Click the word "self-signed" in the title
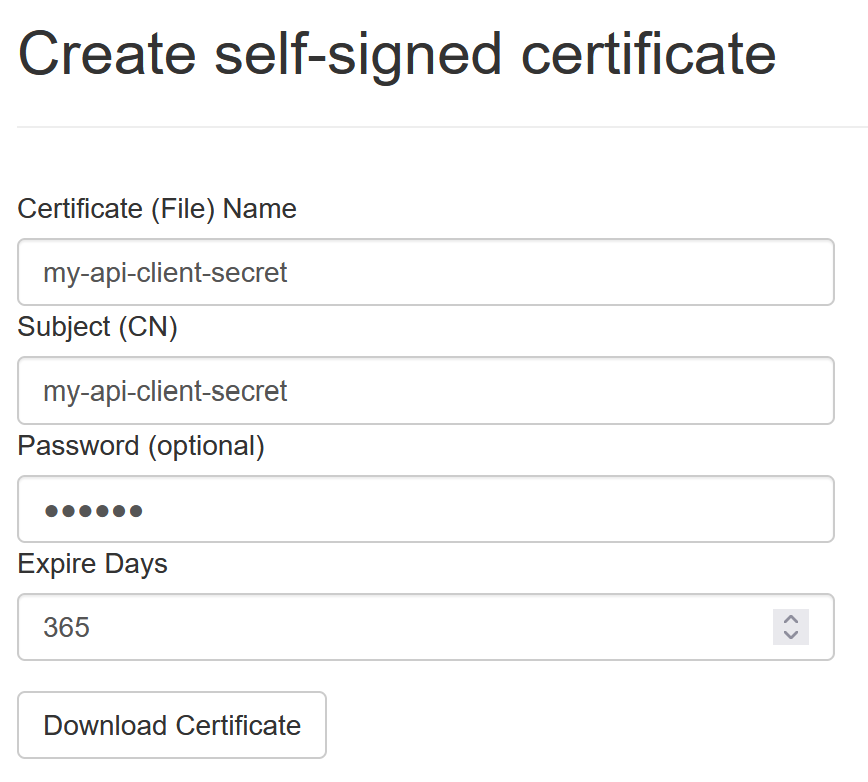 (x=357, y=54)
